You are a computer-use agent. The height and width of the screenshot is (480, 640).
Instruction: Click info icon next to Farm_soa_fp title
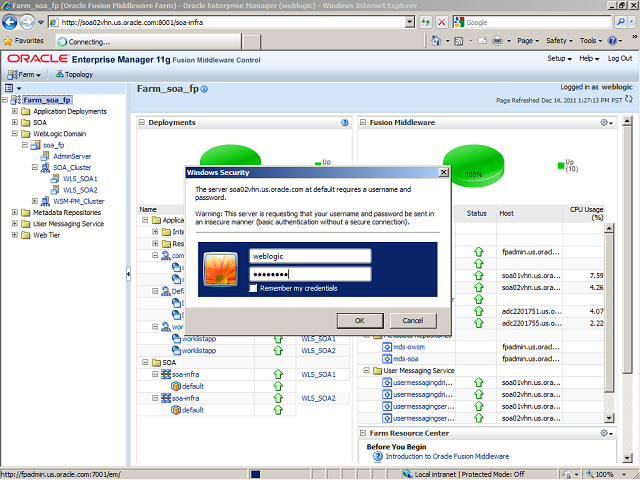(204, 90)
